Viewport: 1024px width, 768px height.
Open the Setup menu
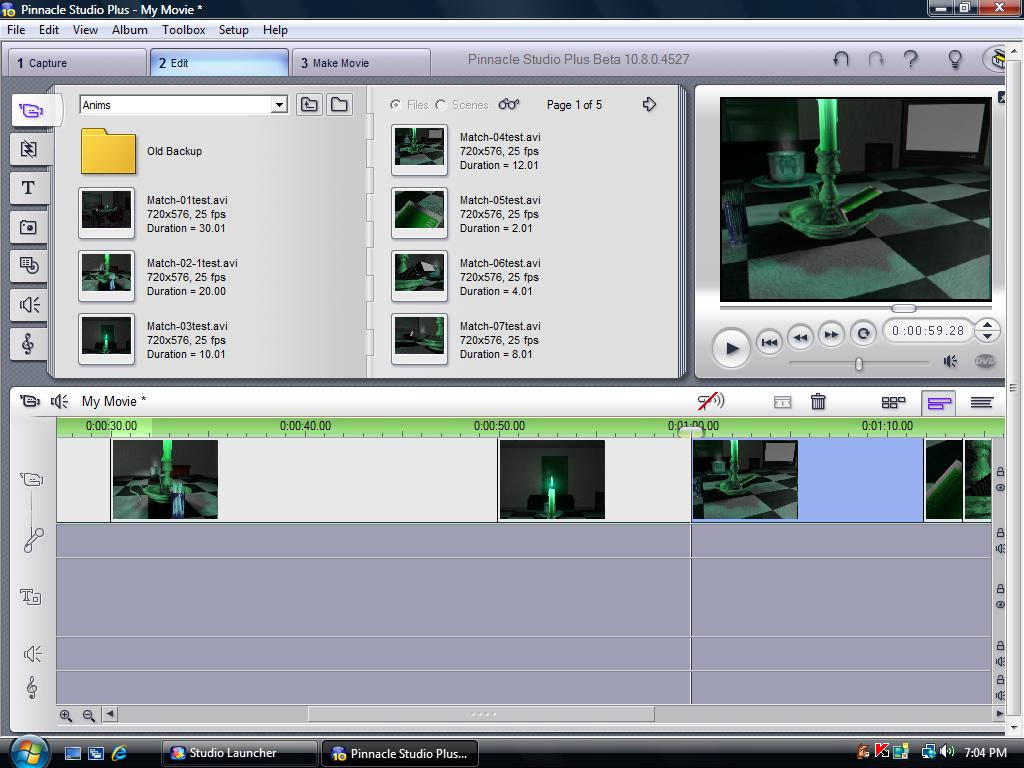[x=234, y=30]
